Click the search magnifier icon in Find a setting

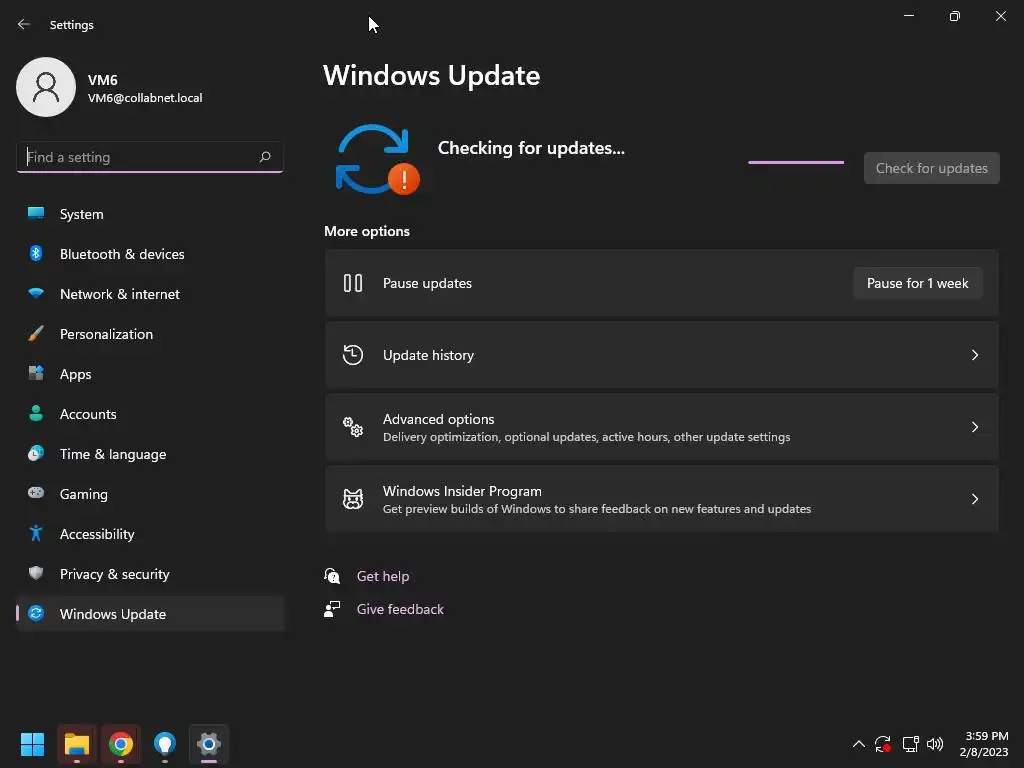264,157
